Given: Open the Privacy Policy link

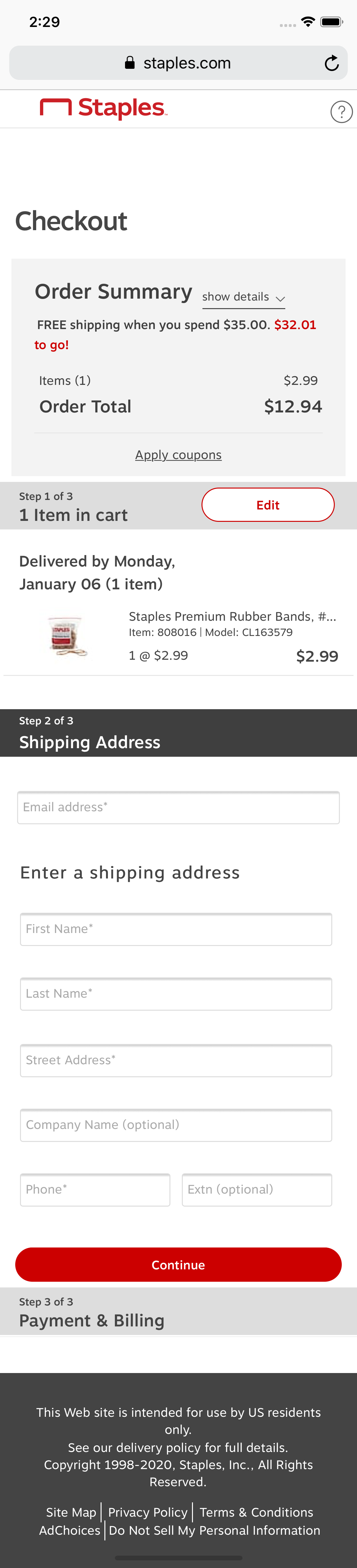Looking at the screenshot, I should click(148, 1512).
